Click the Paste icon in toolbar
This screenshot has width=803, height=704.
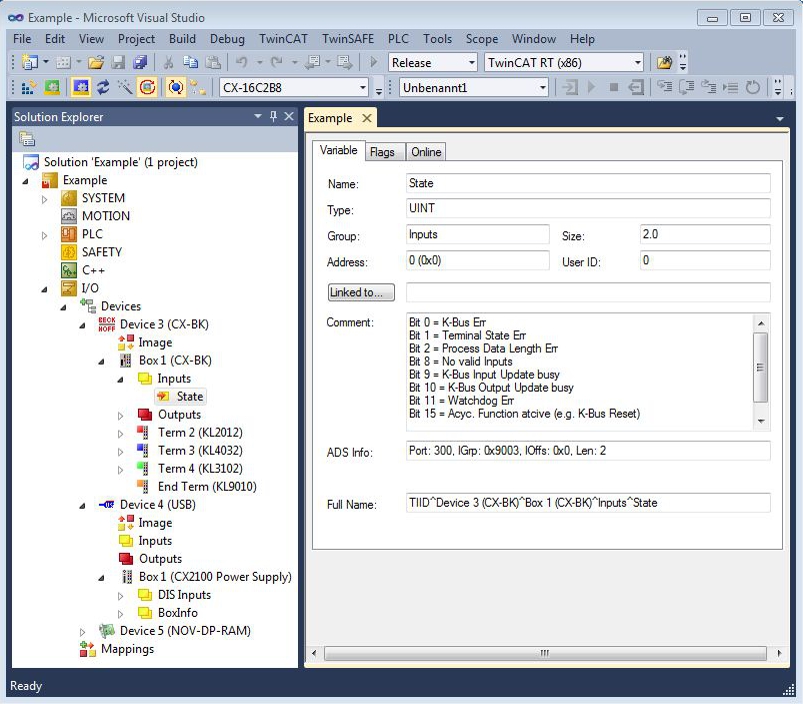click(213, 62)
